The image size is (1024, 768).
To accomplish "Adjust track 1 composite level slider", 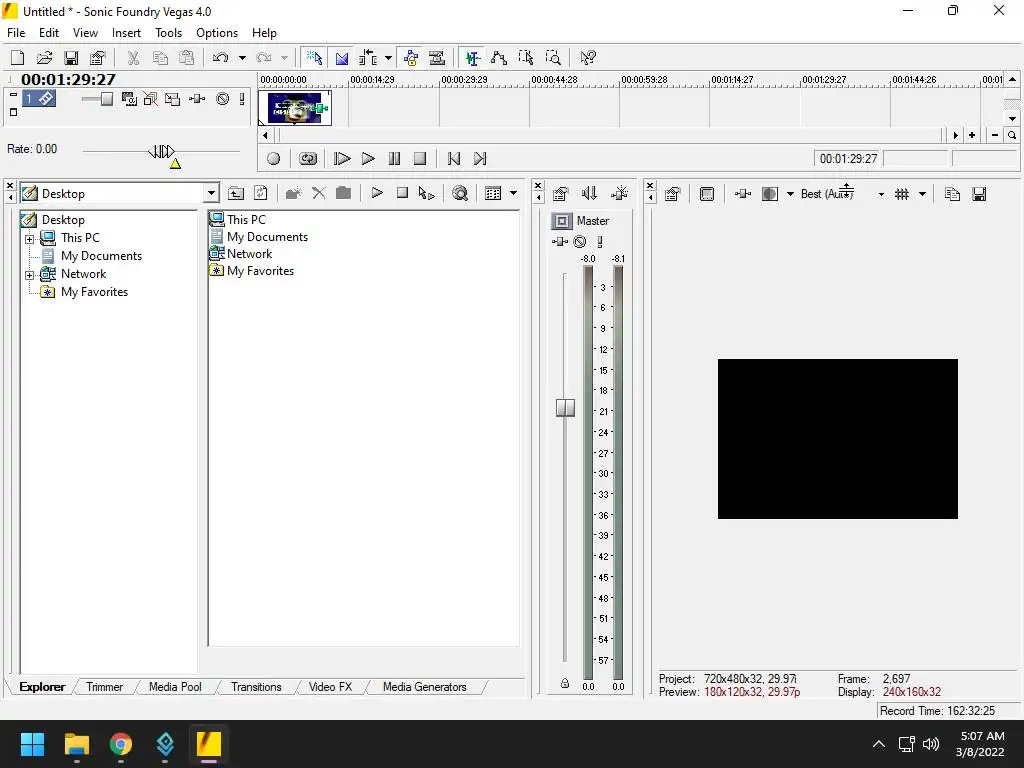I will tap(106, 99).
